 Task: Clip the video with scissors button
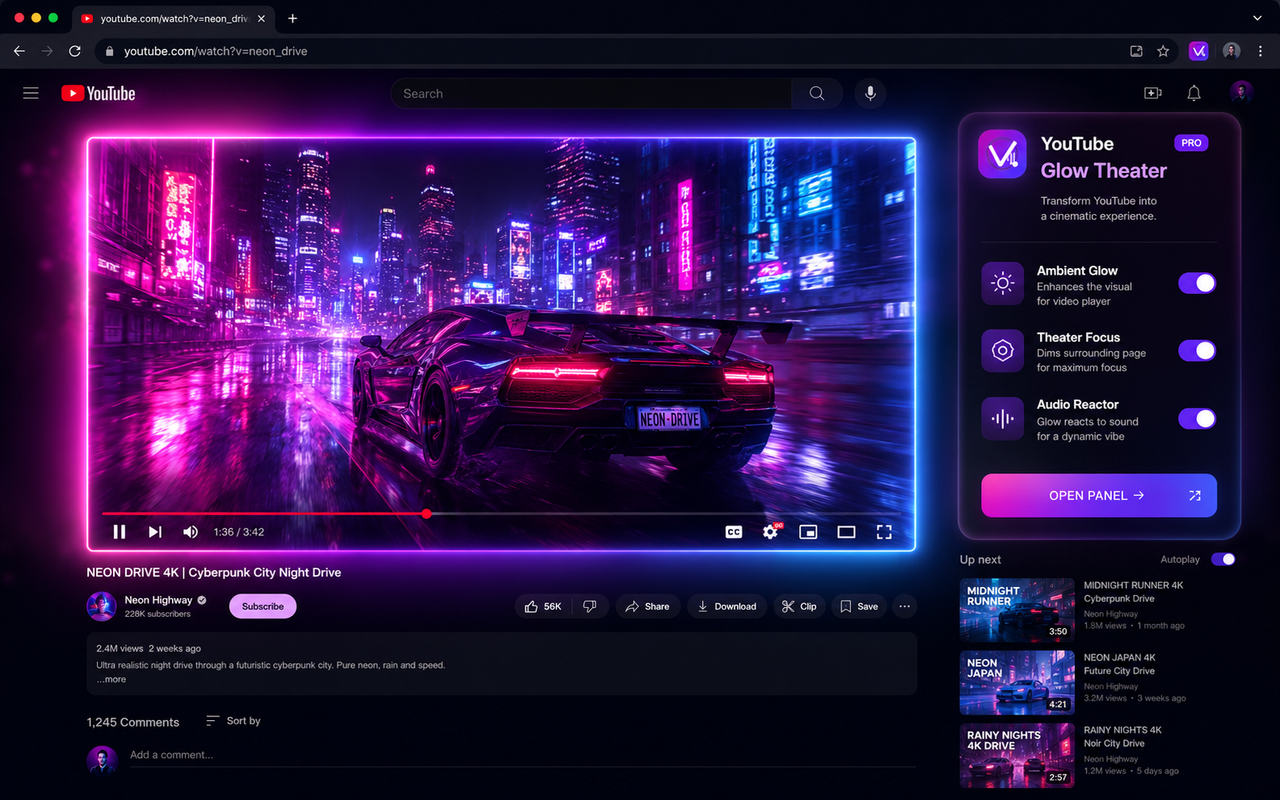(x=799, y=606)
